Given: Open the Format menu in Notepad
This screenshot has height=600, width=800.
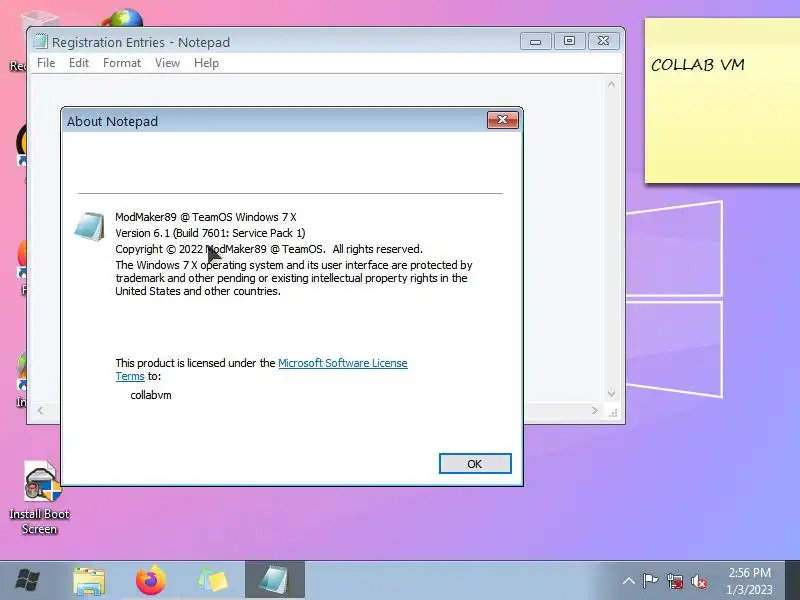Looking at the screenshot, I should pyautogui.click(x=121, y=63).
